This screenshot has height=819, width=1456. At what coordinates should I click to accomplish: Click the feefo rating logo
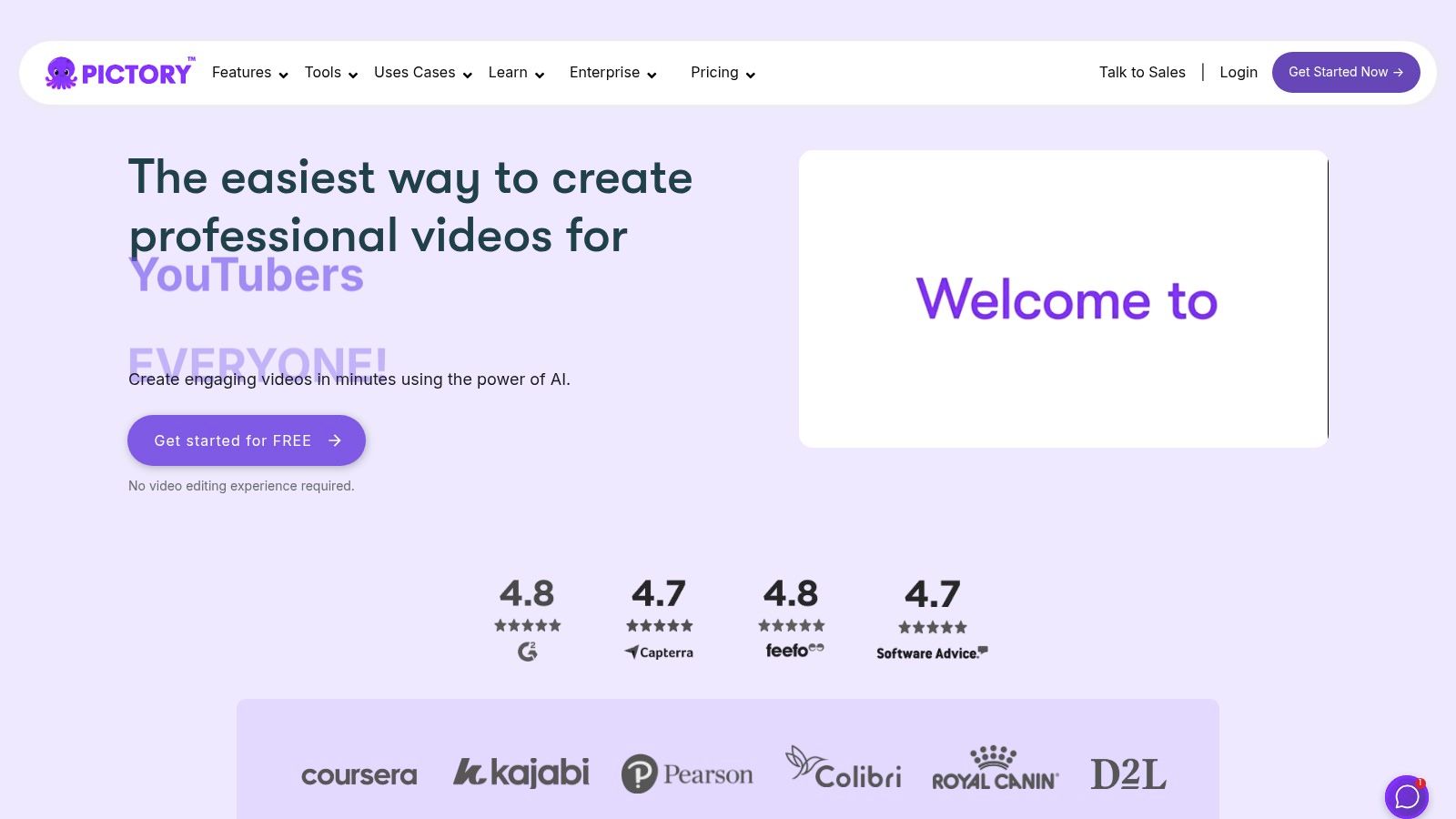click(x=794, y=651)
